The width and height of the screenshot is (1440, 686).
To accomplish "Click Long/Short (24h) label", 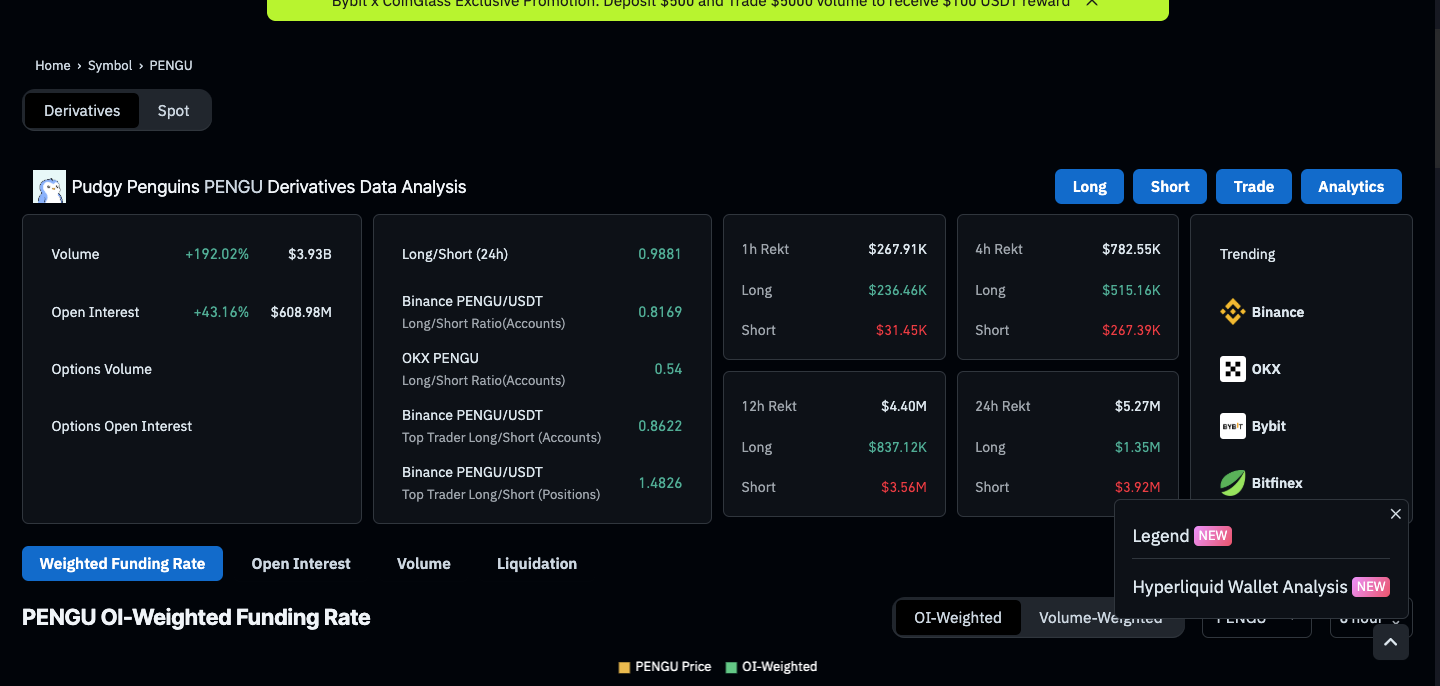I will point(455,254).
